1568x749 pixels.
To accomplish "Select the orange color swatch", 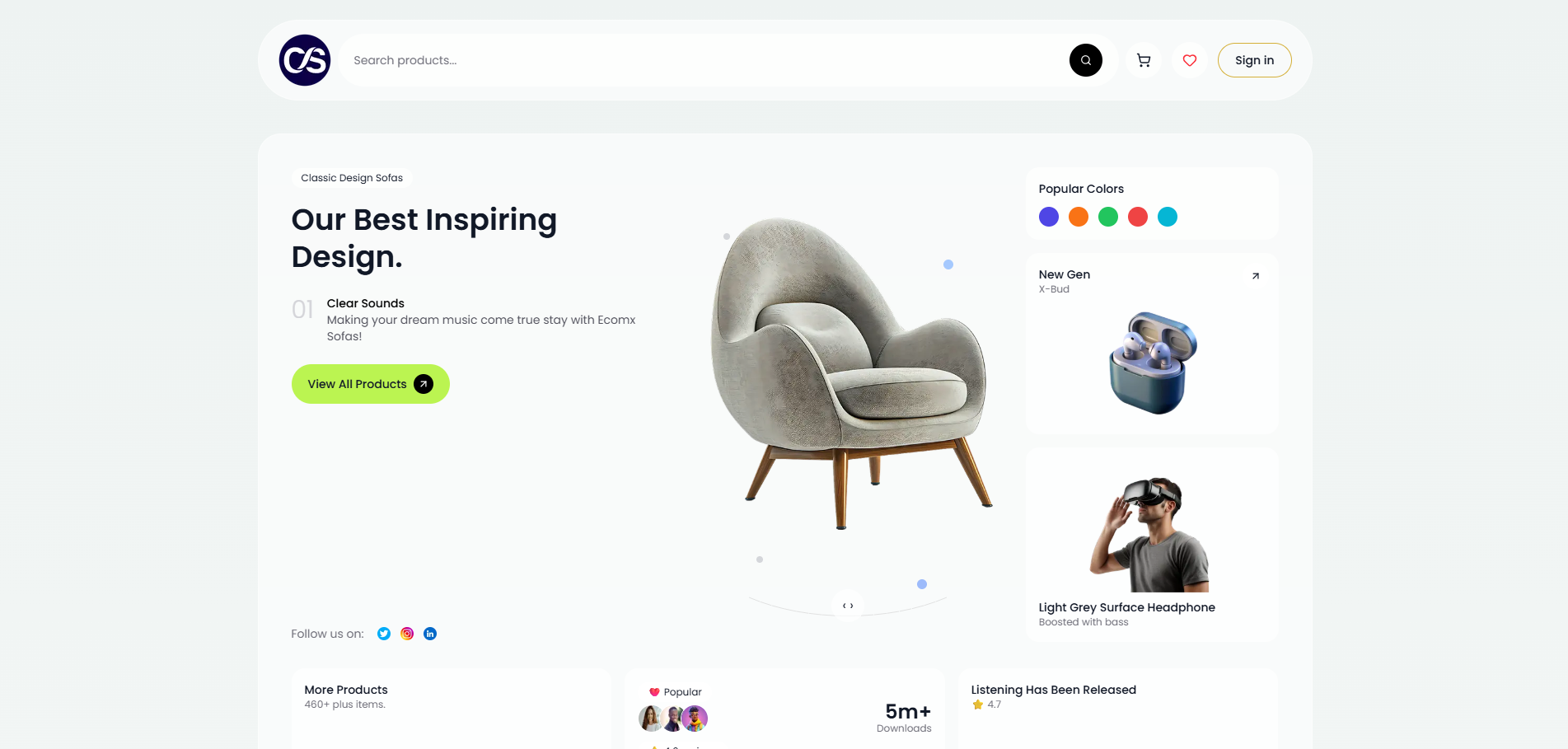I will [x=1079, y=217].
